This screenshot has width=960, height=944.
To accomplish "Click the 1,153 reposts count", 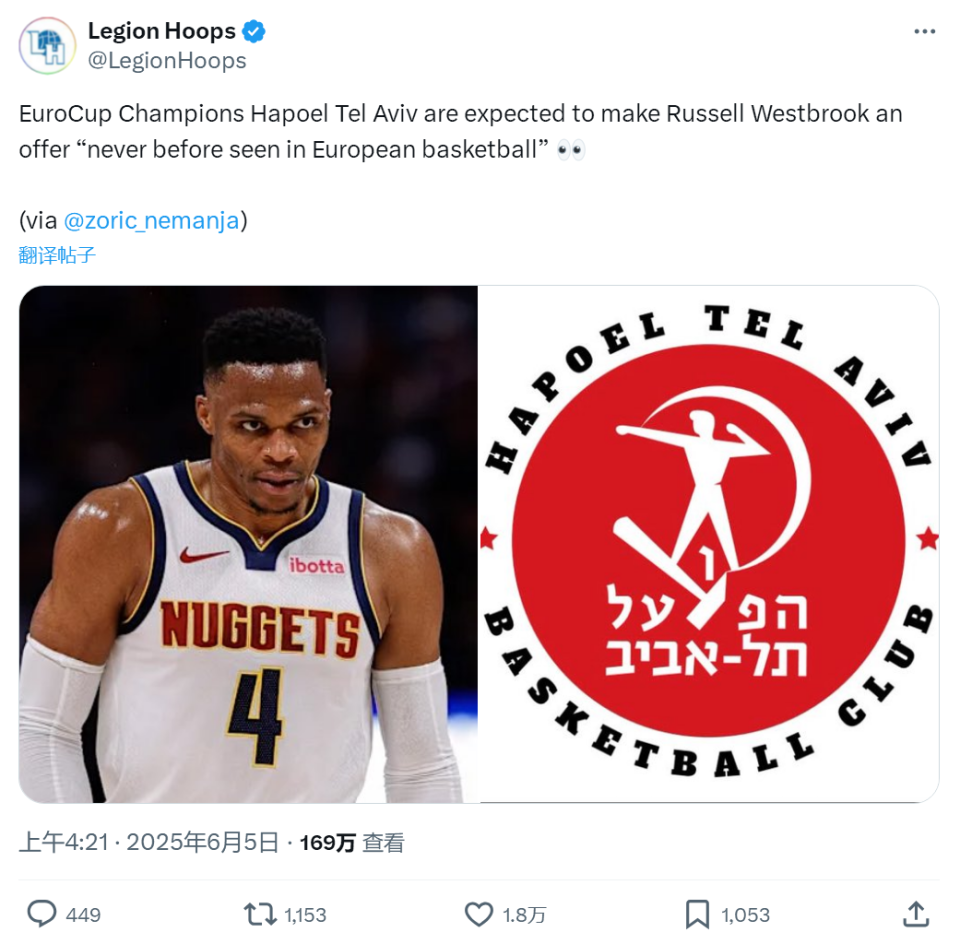I will point(306,915).
